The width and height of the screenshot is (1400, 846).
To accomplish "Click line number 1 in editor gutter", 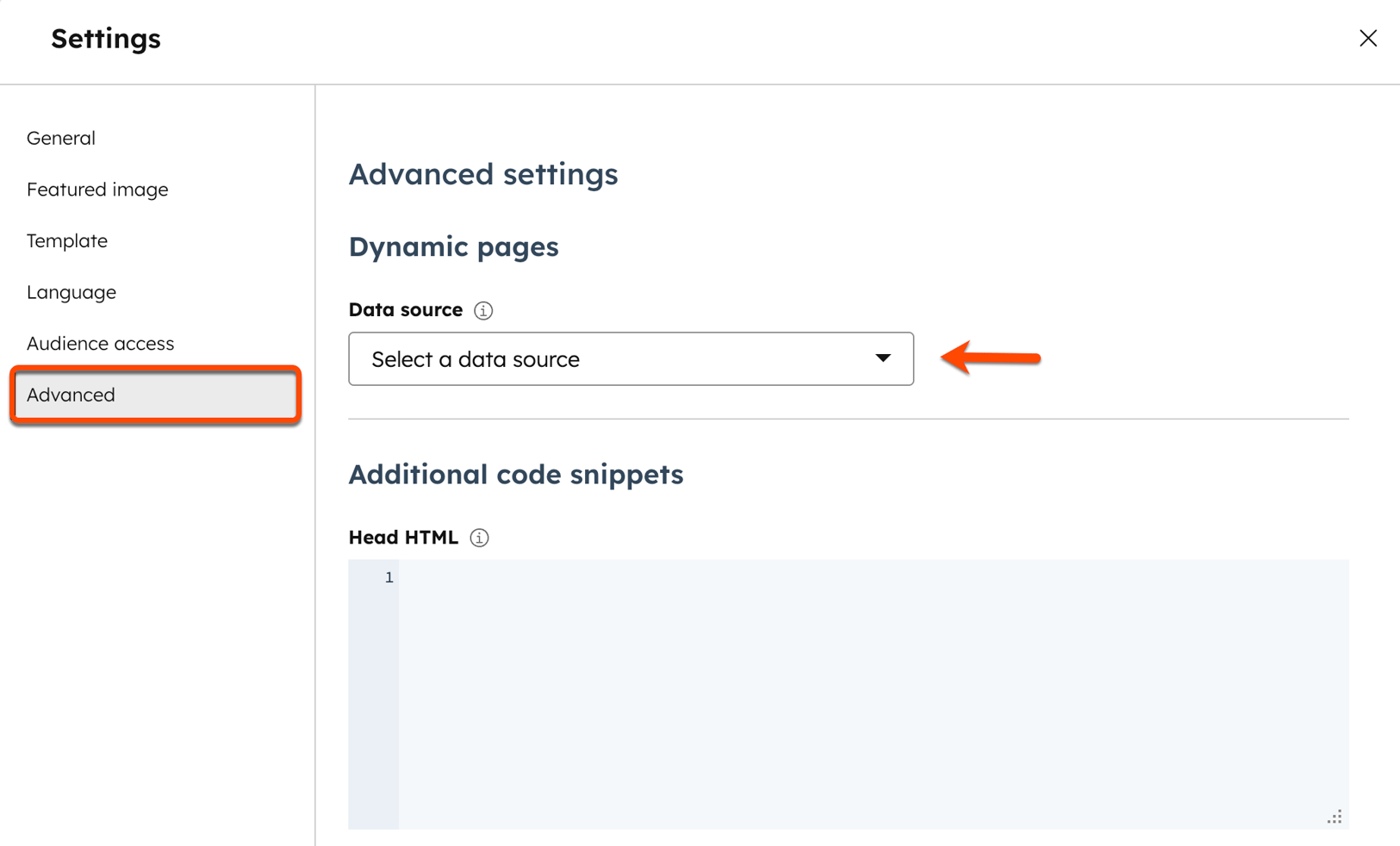I will [x=389, y=577].
